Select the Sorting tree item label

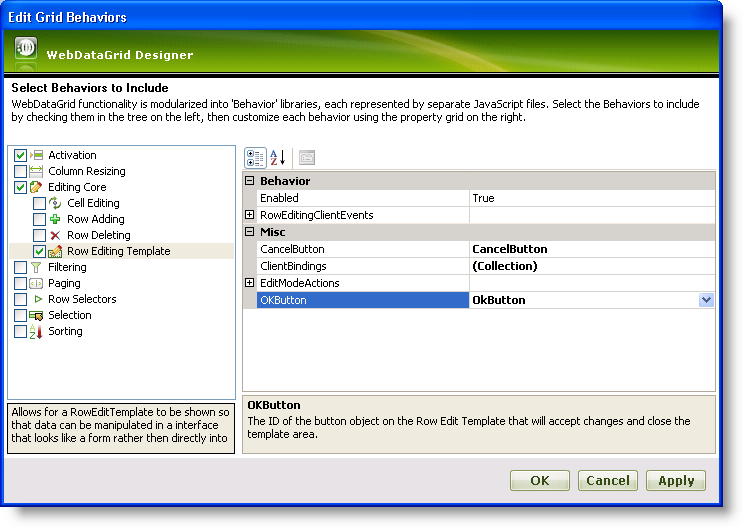click(x=65, y=331)
